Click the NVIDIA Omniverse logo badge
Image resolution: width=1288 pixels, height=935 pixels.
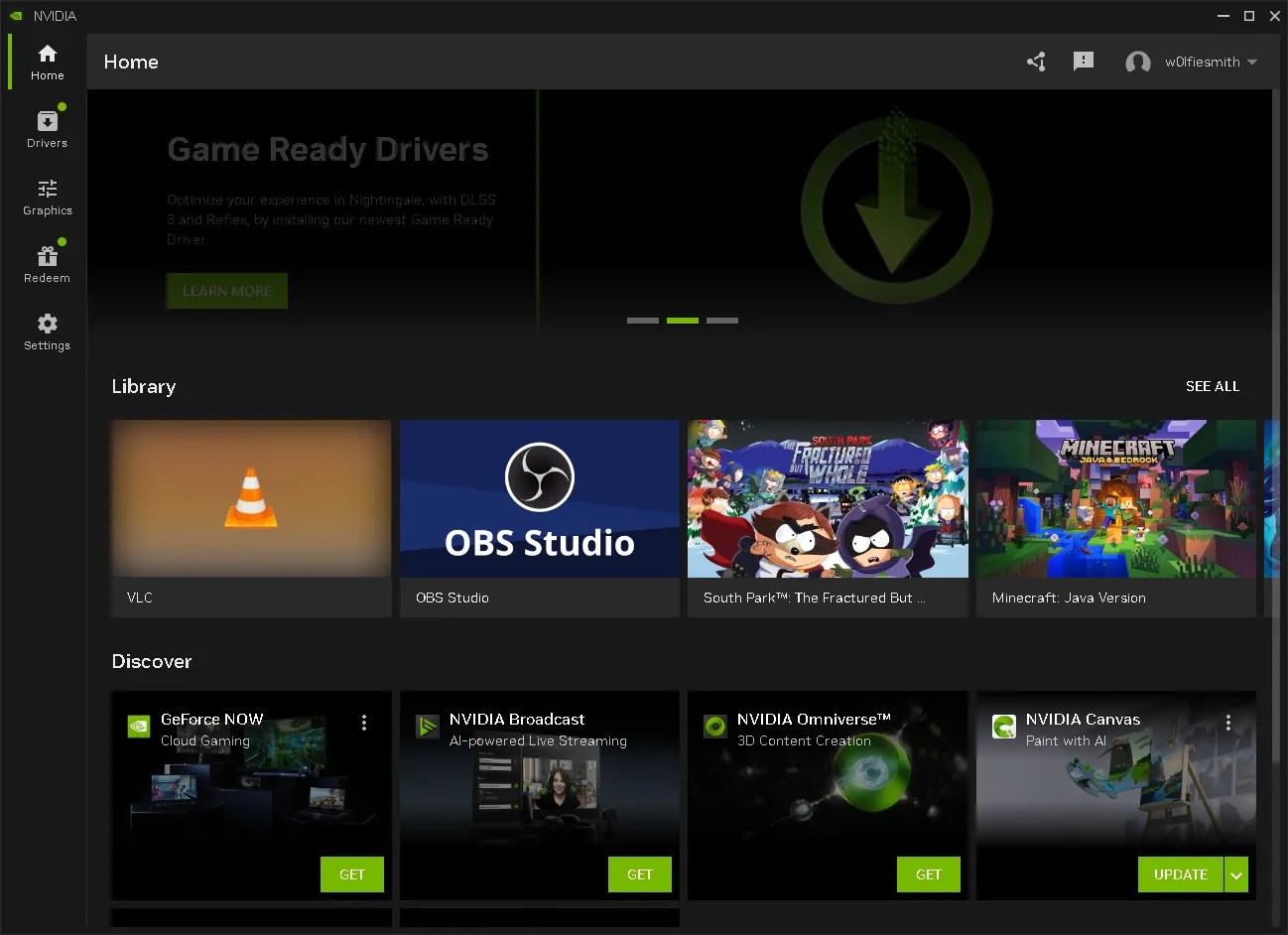(x=715, y=726)
